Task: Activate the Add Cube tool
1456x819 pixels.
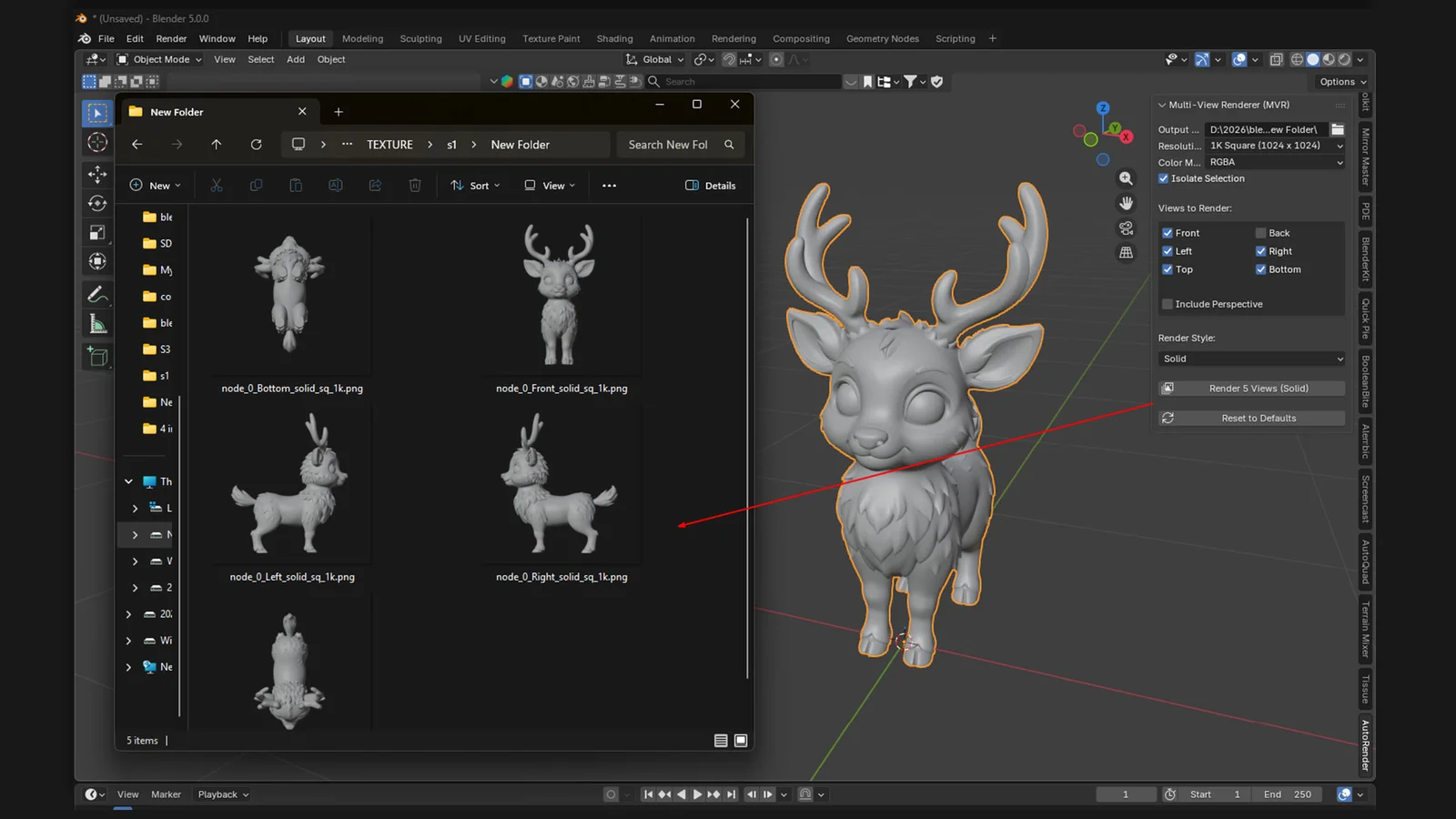Action: pyautogui.click(x=96, y=357)
